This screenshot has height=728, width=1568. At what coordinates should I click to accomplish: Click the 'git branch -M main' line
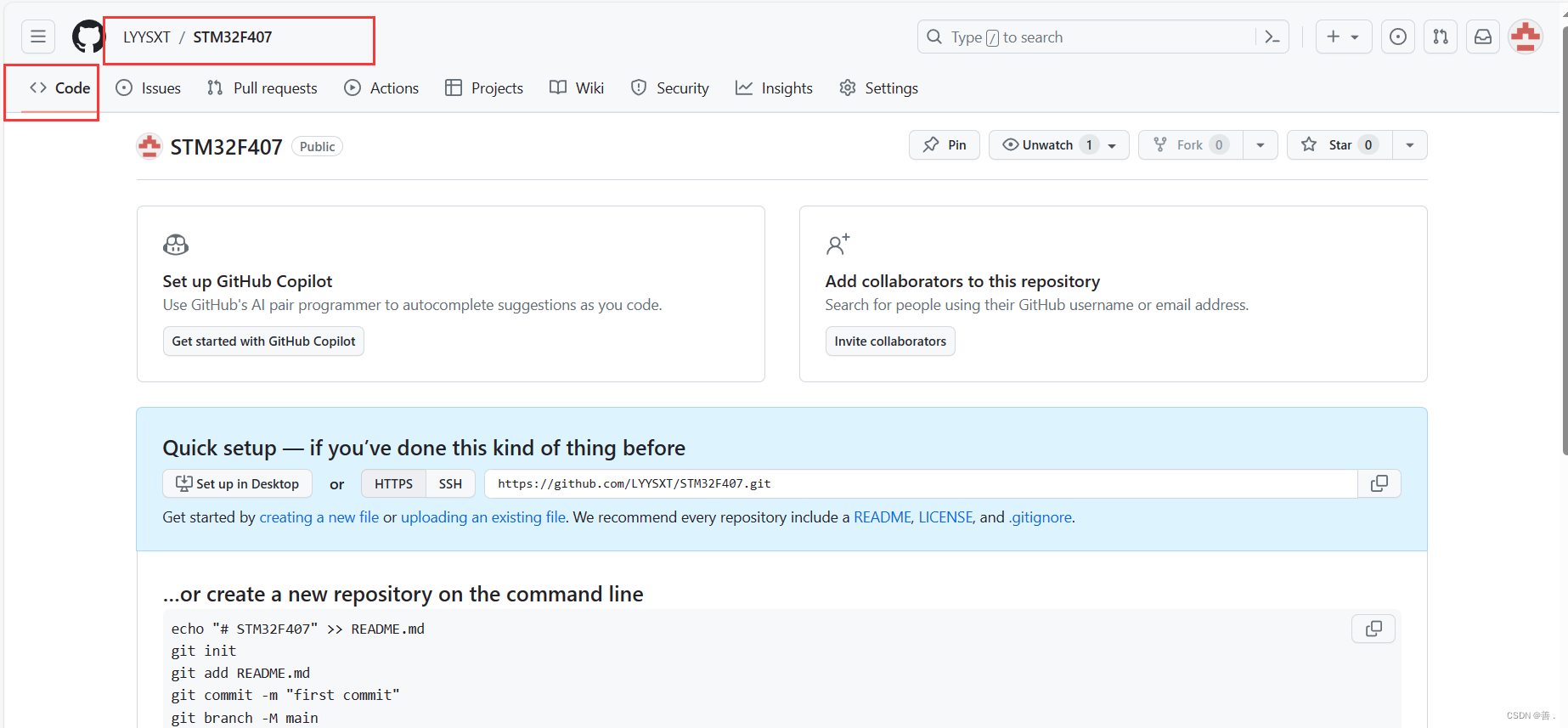(x=245, y=718)
